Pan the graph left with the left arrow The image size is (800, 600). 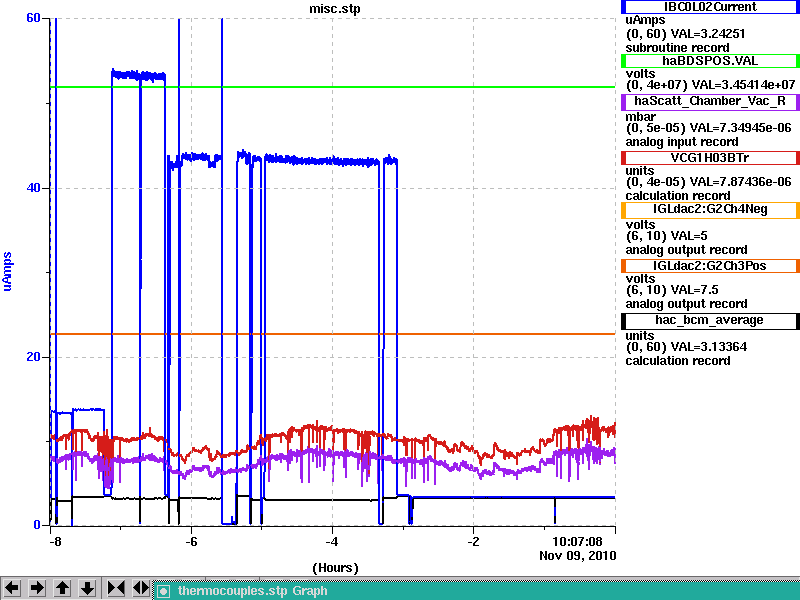(x=12, y=588)
